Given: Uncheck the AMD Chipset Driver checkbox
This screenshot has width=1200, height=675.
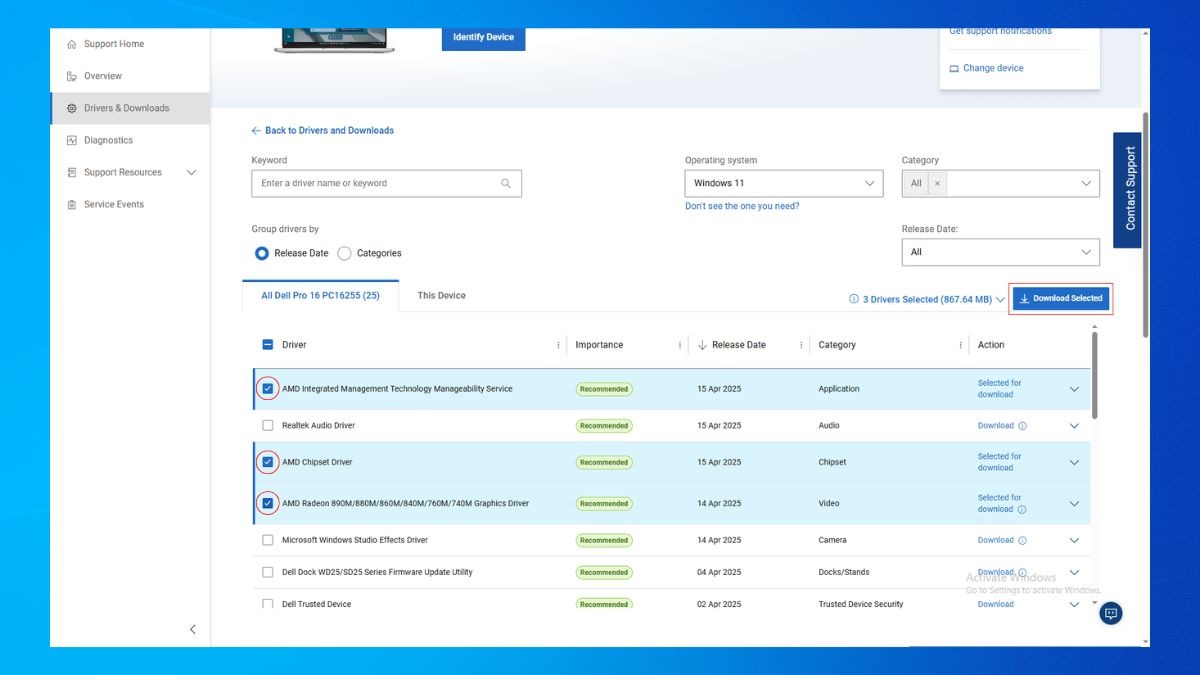Looking at the screenshot, I should click(267, 462).
